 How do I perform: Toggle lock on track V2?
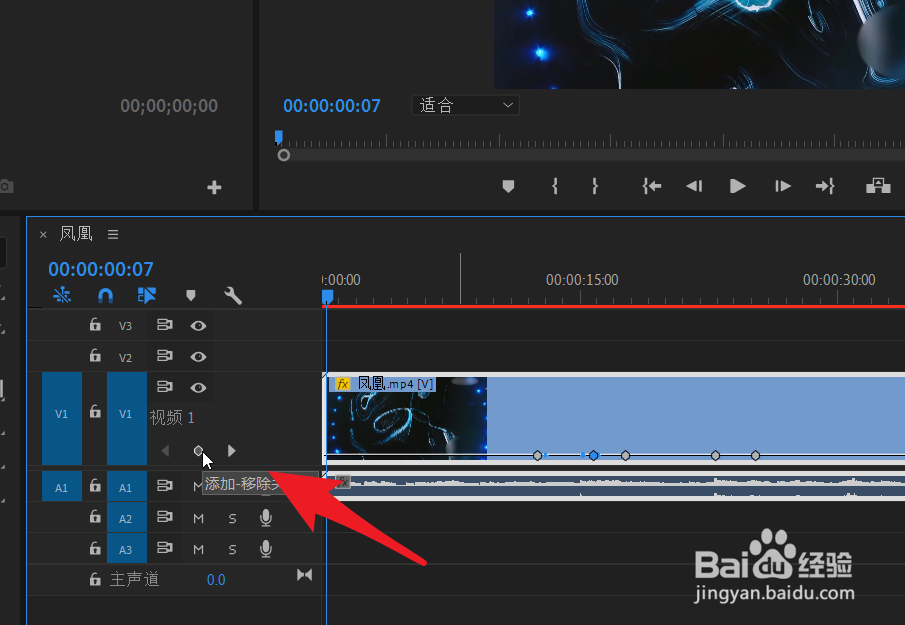[95, 355]
